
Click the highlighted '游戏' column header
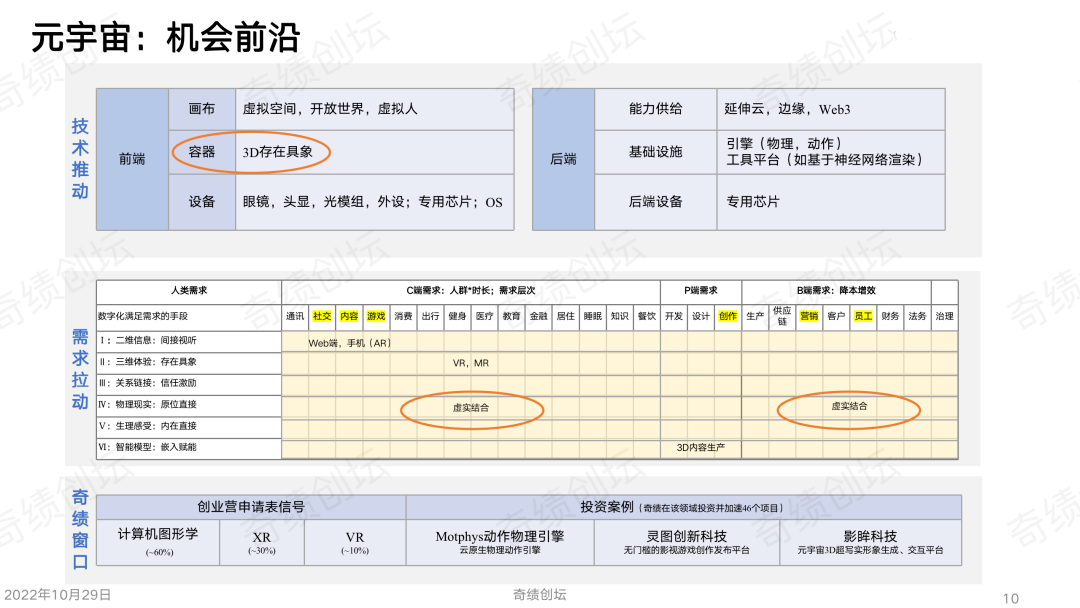coord(376,316)
